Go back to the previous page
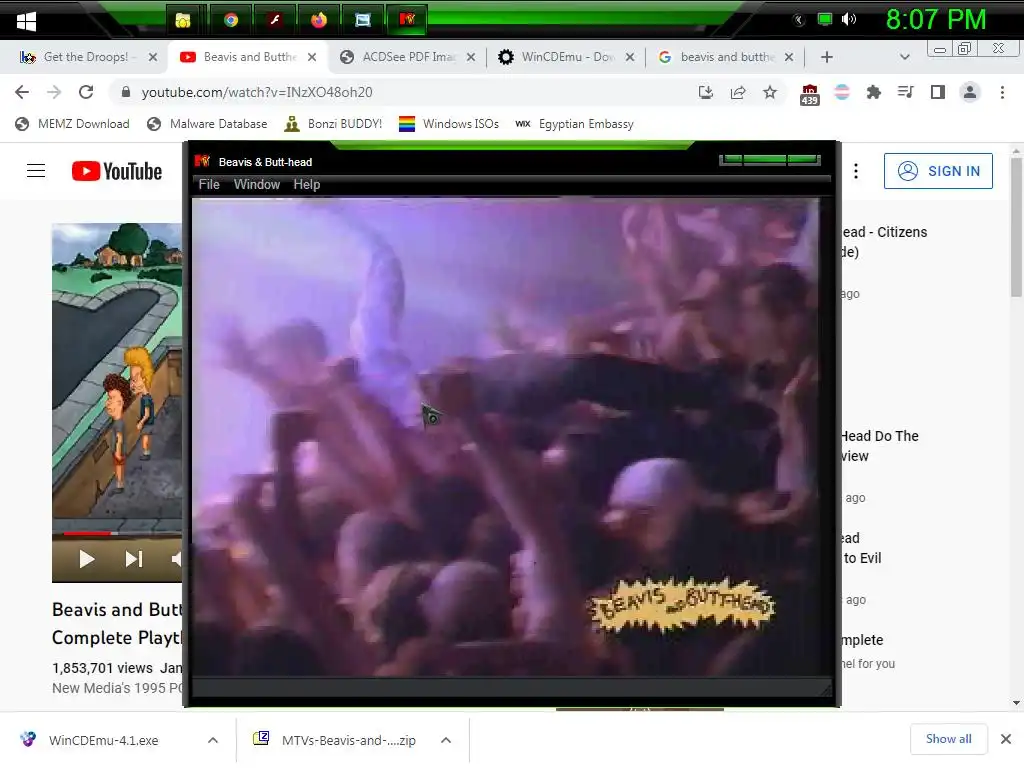Viewport: 1024px width, 768px height. pos(22,92)
